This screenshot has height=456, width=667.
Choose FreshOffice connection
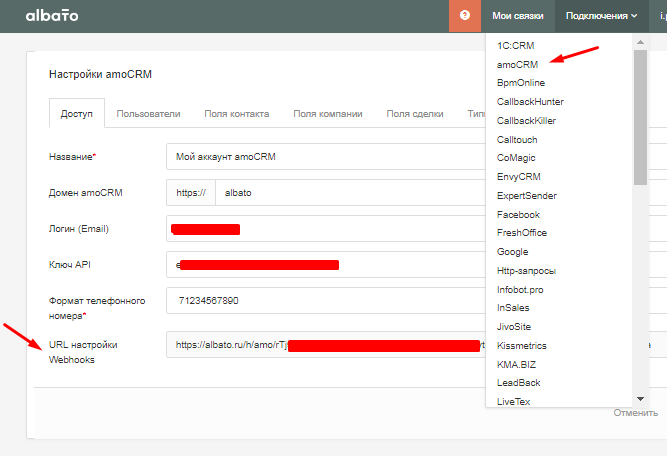tap(522, 233)
